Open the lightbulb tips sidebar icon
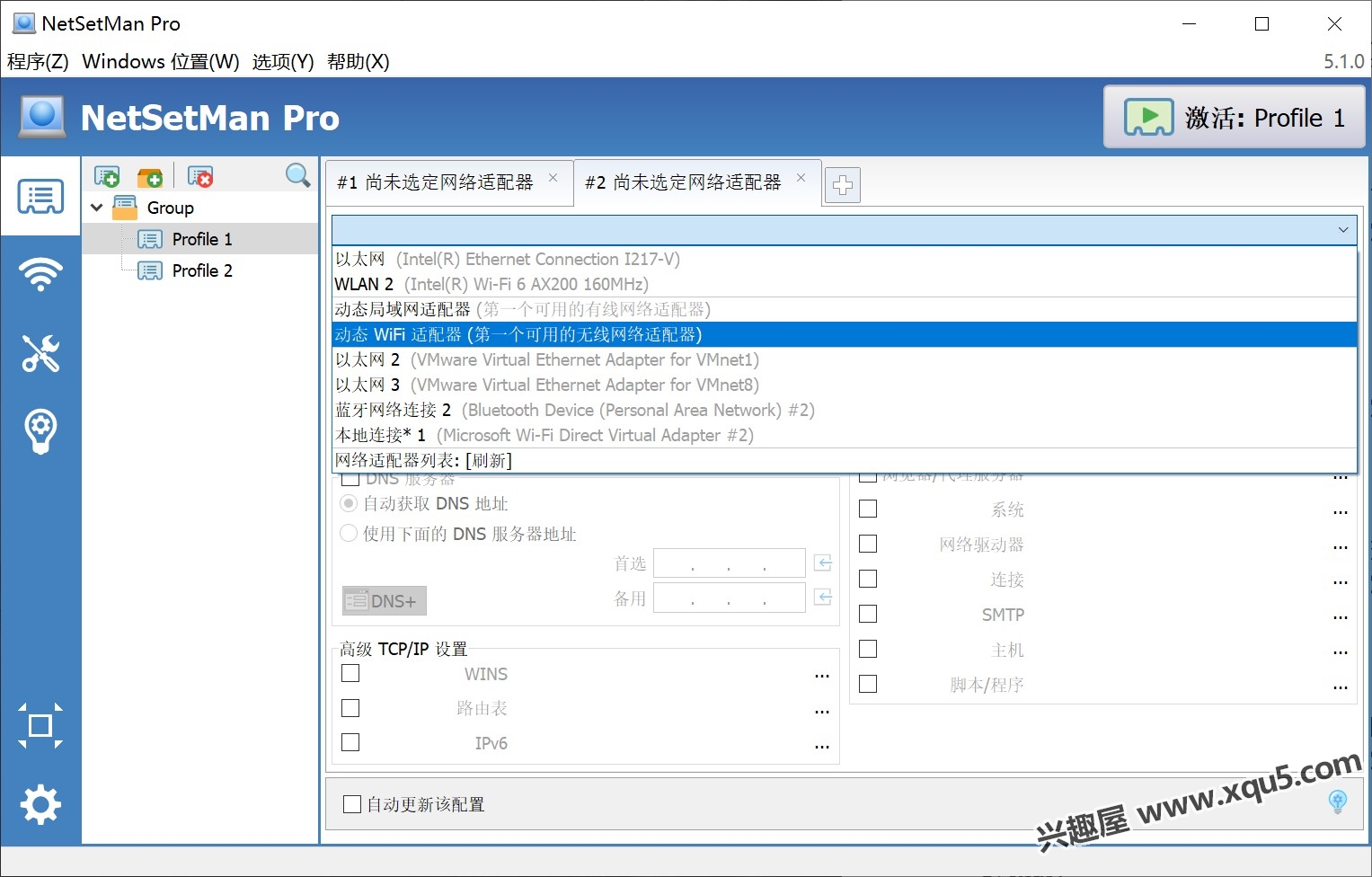Viewport: 1372px width, 877px height. tap(40, 431)
